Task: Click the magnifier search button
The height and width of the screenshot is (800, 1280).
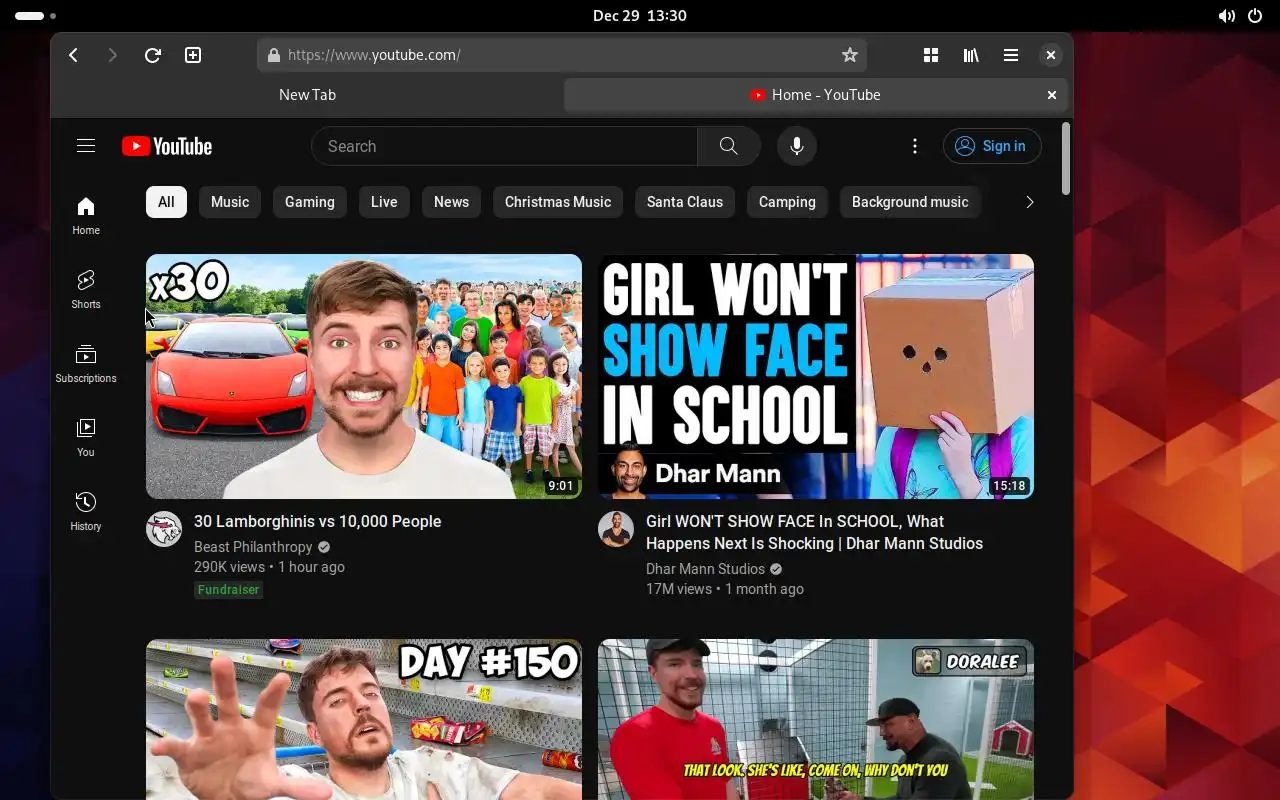Action: click(x=729, y=146)
